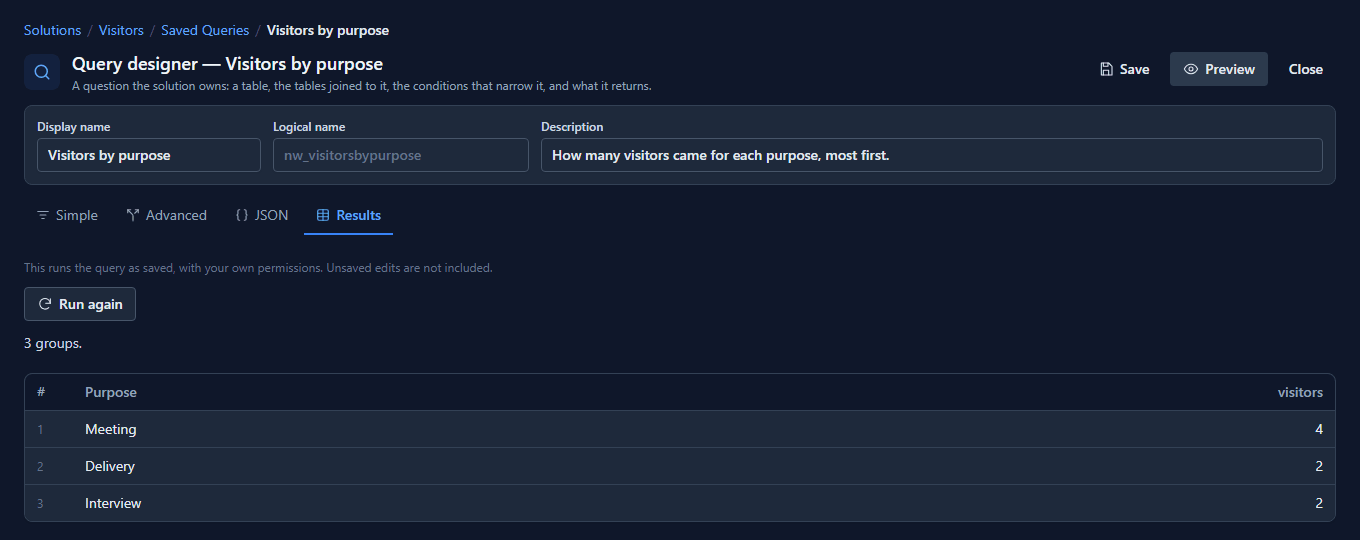Navigate to Saved Queries breadcrumb
The height and width of the screenshot is (540, 1360).
205,30
